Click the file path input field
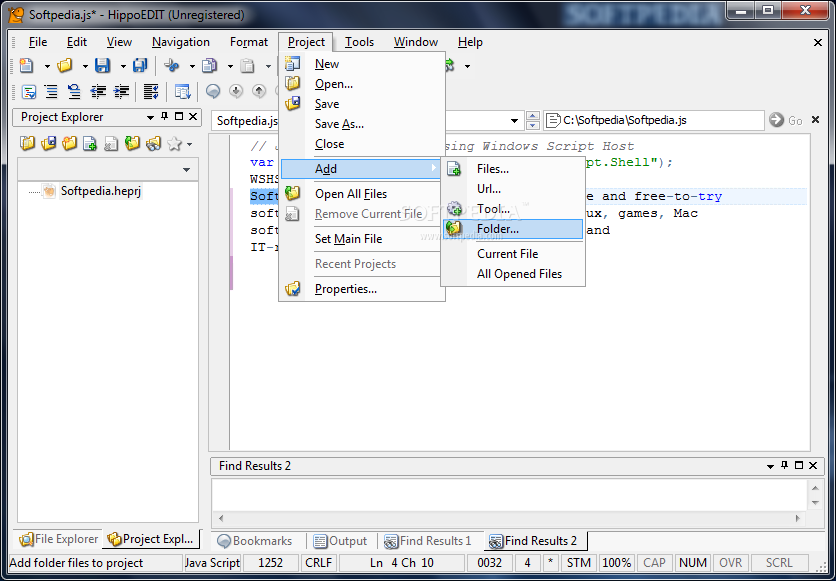 655,120
